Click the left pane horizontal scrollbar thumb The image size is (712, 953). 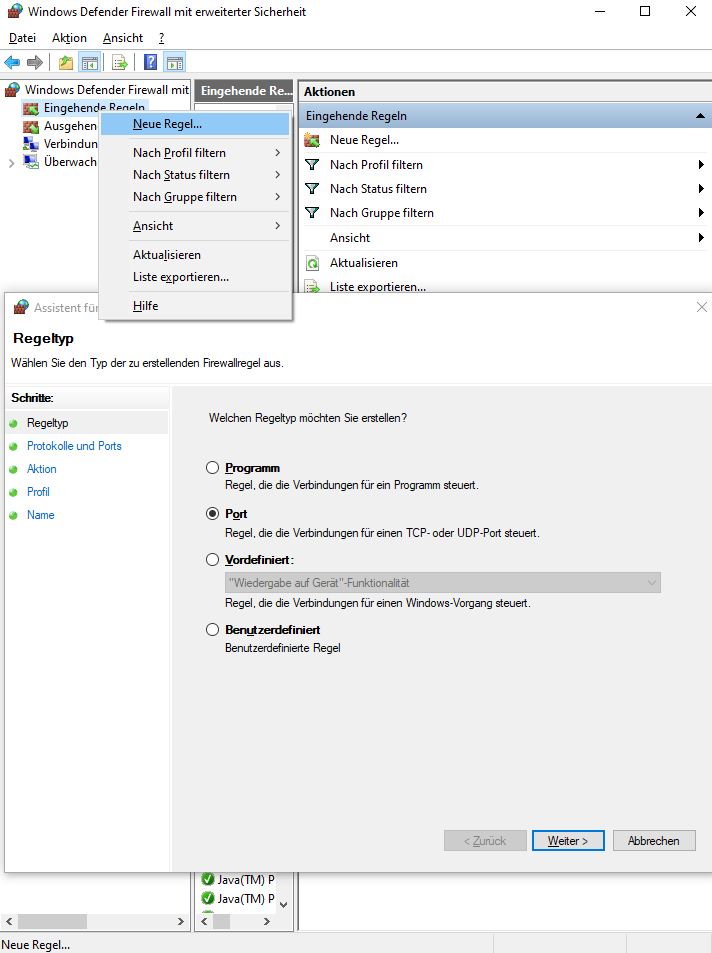(x=52, y=921)
